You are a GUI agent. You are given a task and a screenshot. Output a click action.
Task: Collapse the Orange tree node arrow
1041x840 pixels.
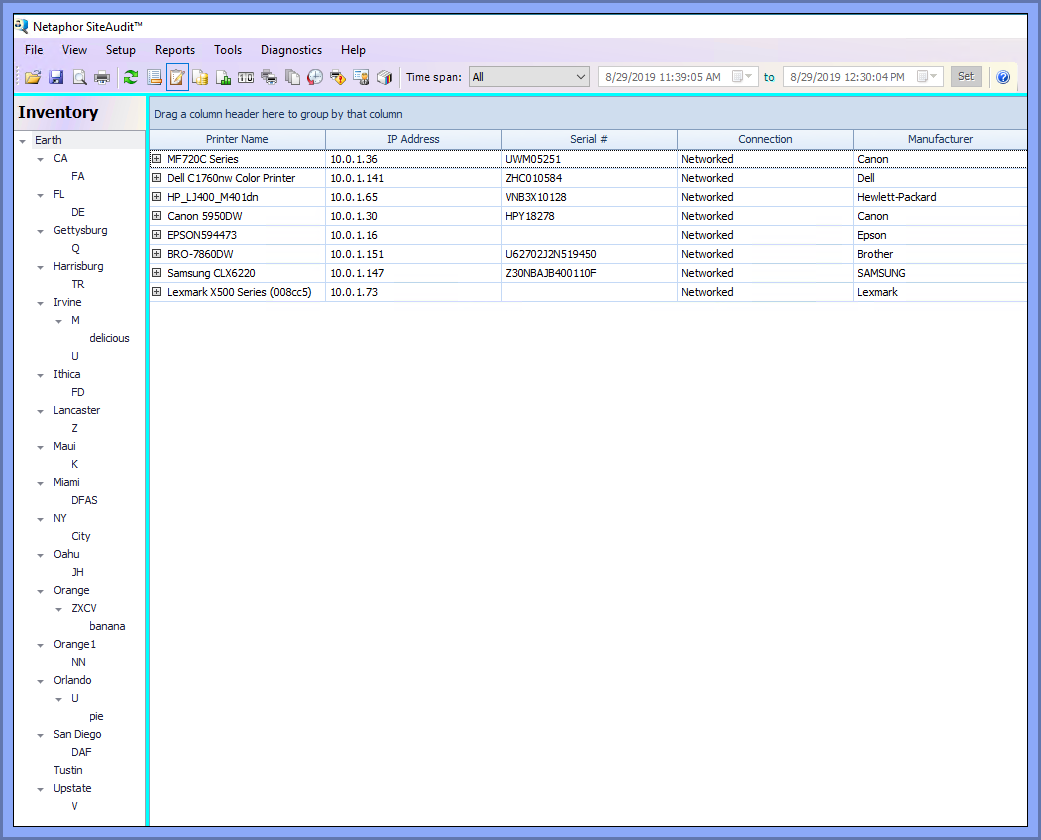[40, 591]
